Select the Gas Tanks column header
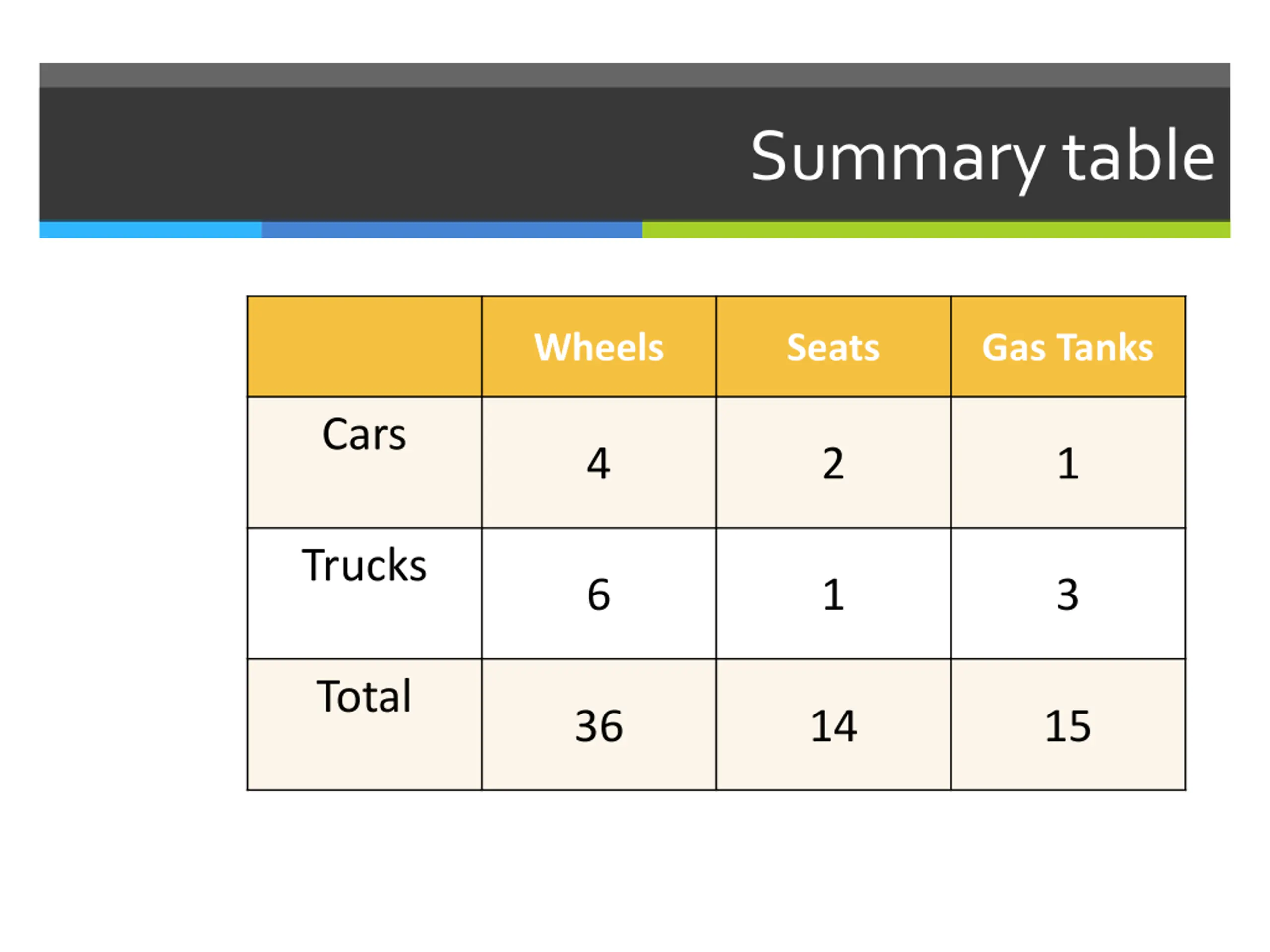Screen dimensions: 1270x952 coord(1068,347)
